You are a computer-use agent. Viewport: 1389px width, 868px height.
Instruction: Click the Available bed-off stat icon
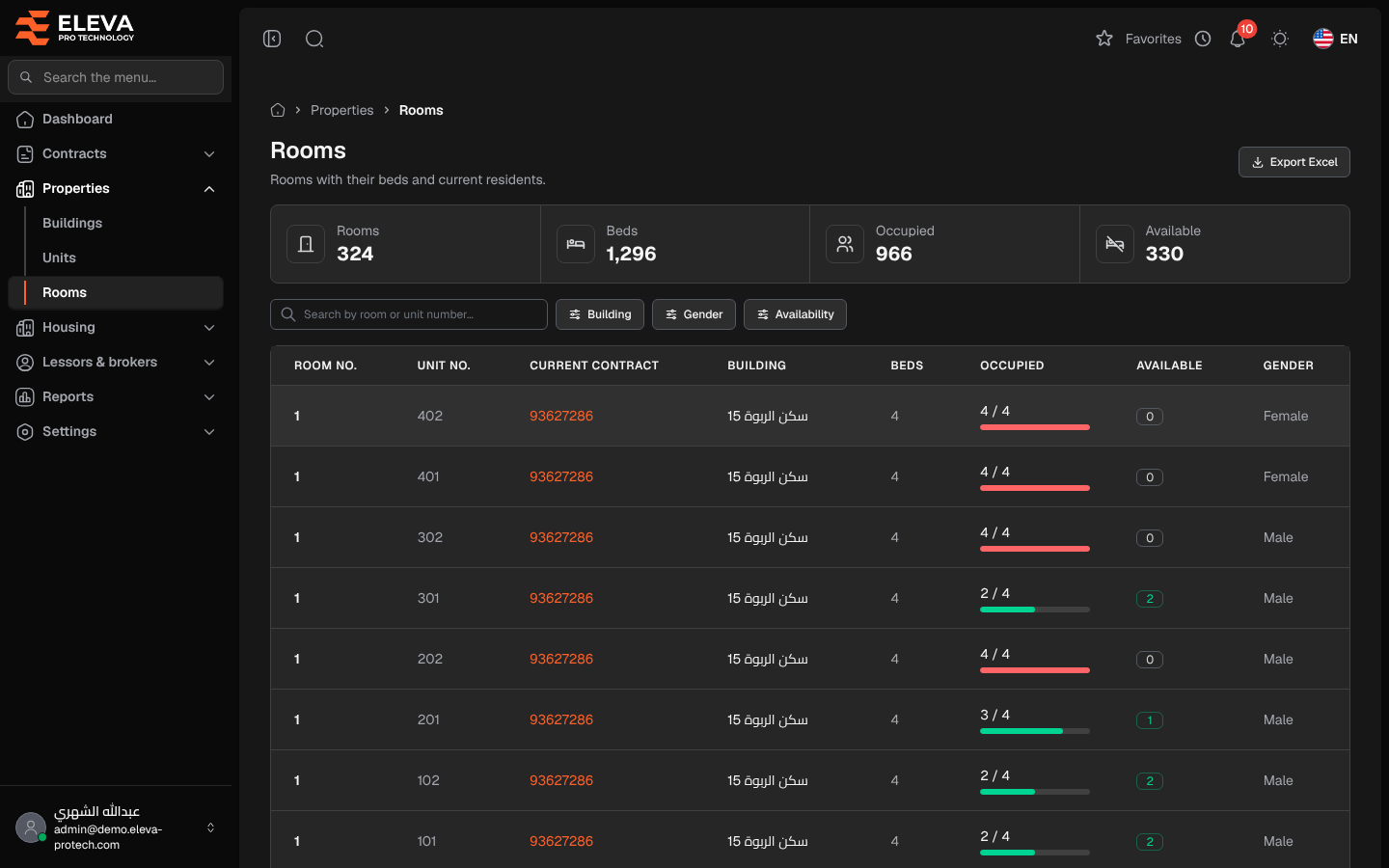click(x=1115, y=244)
